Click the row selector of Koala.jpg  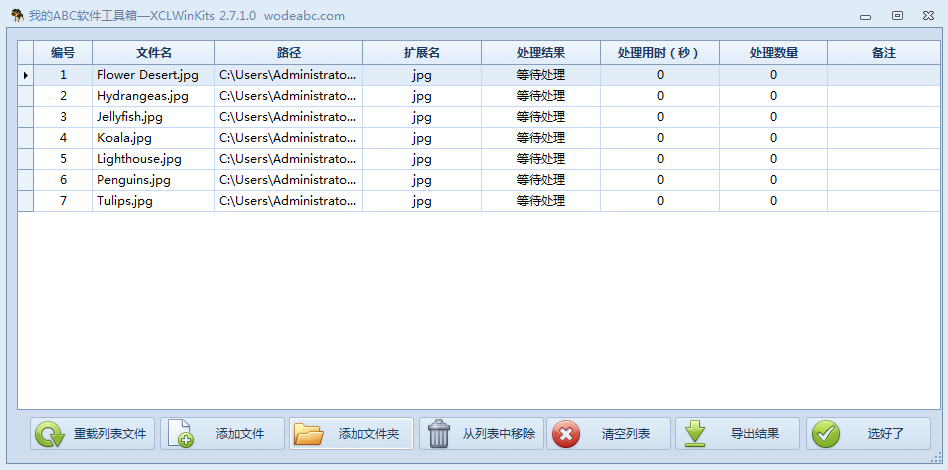(x=25, y=138)
